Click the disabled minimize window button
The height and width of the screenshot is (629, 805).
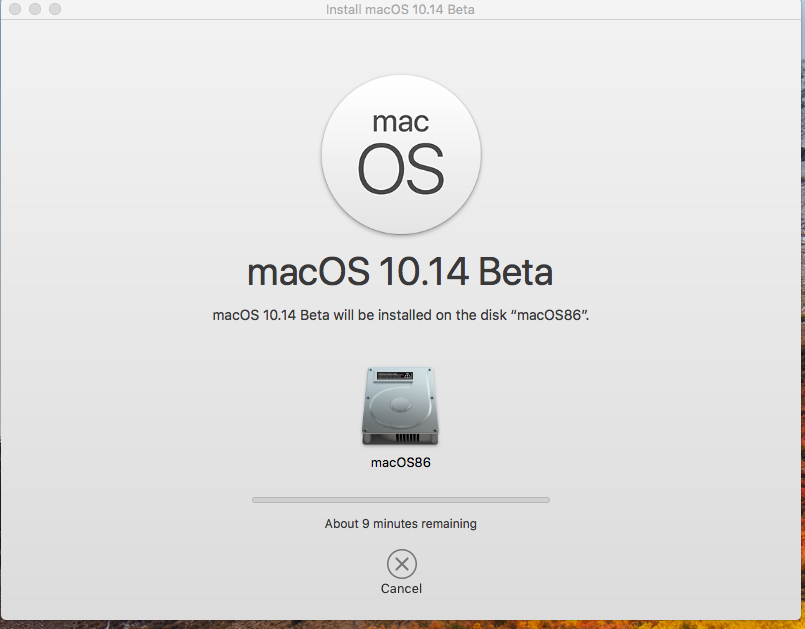[x=35, y=9]
